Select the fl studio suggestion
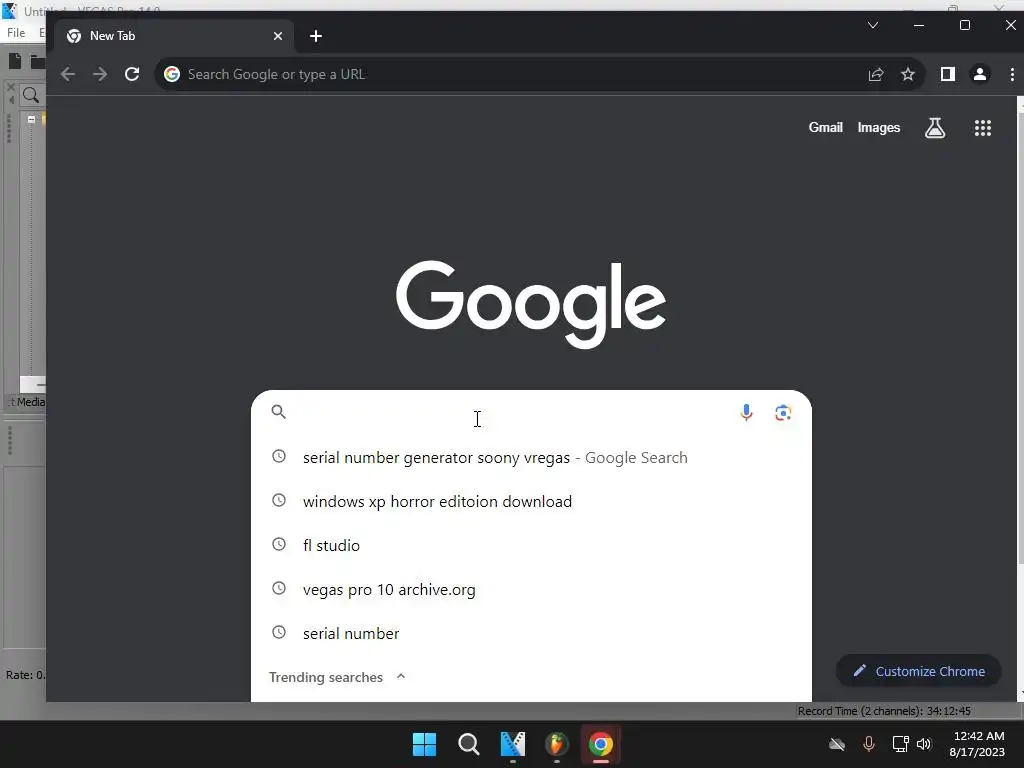This screenshot has height=768, width=1024. click(531, 545)
